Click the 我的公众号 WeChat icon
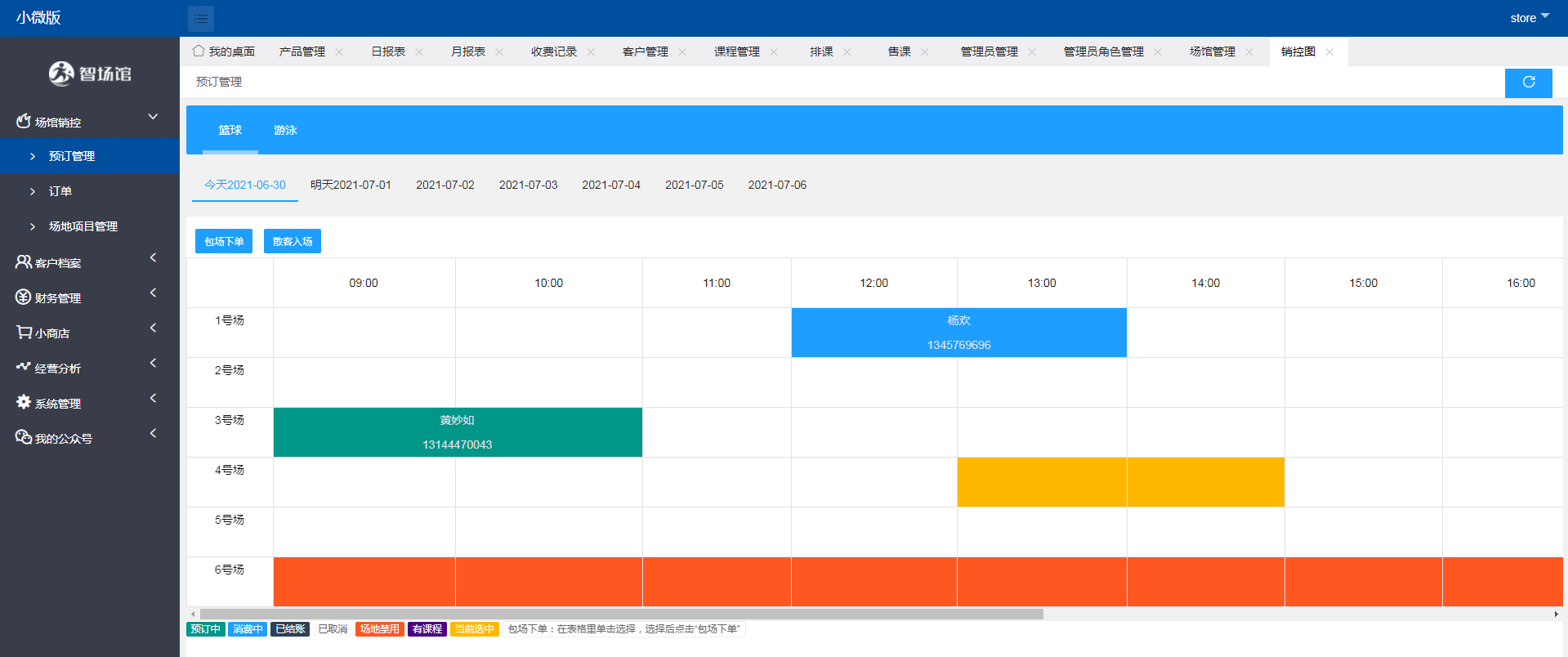 click(x=23, y=437)
